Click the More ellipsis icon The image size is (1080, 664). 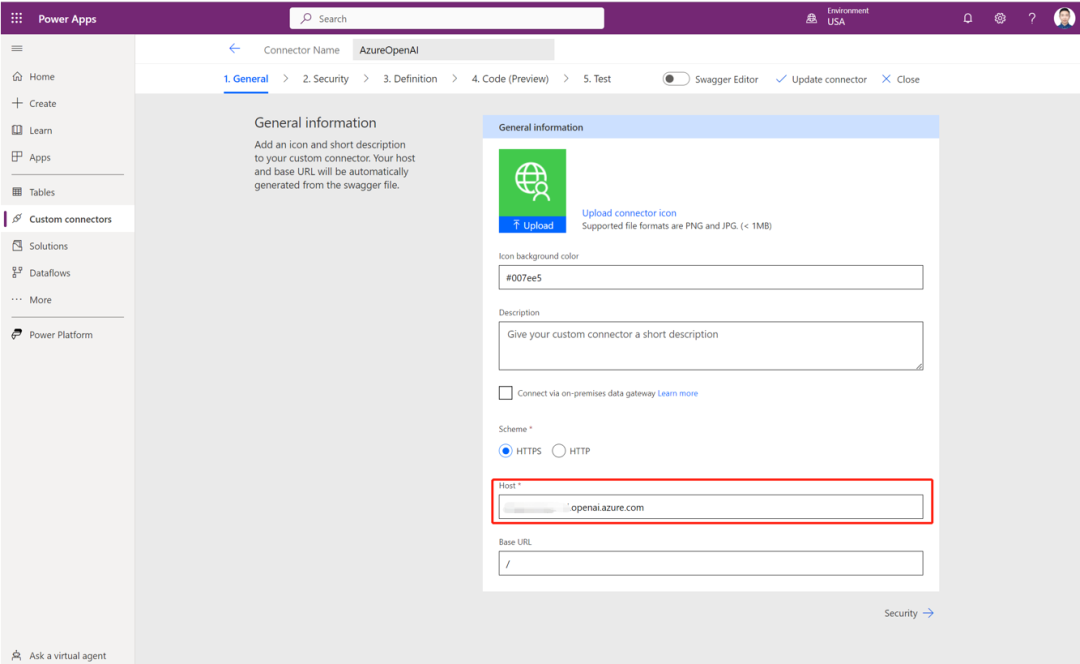[17, 300]
